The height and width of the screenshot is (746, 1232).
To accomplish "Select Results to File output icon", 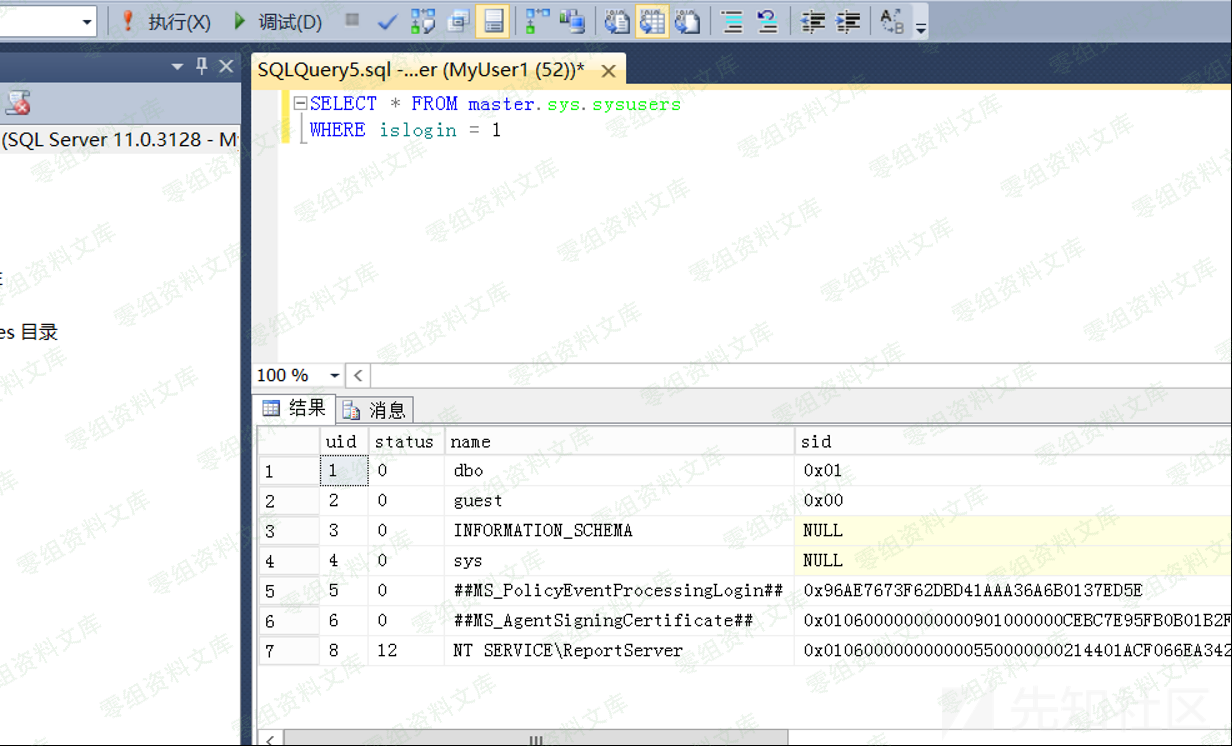I will tap(687, 22).
